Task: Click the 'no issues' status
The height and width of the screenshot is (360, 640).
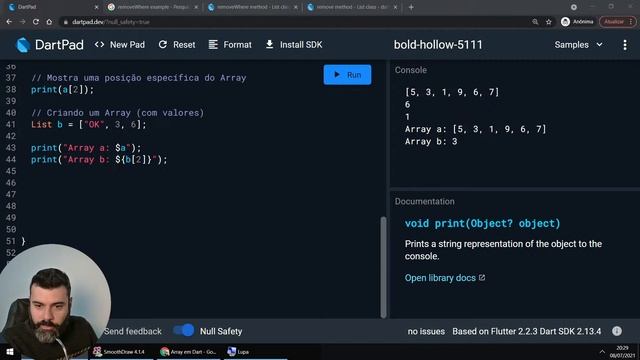Action: (426, 331)
